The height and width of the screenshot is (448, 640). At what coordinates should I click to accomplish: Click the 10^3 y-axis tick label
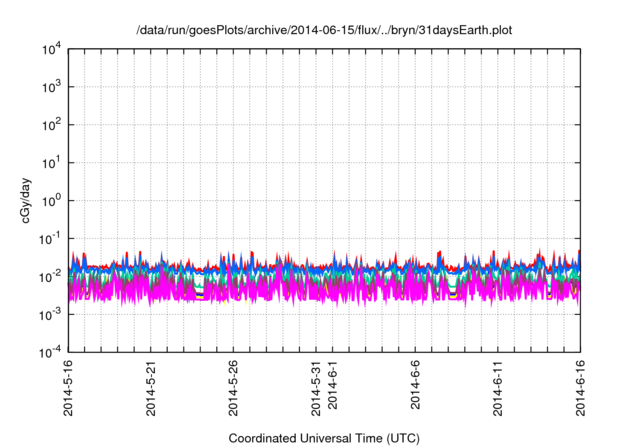pyautogui.click(x=52, y=88)
